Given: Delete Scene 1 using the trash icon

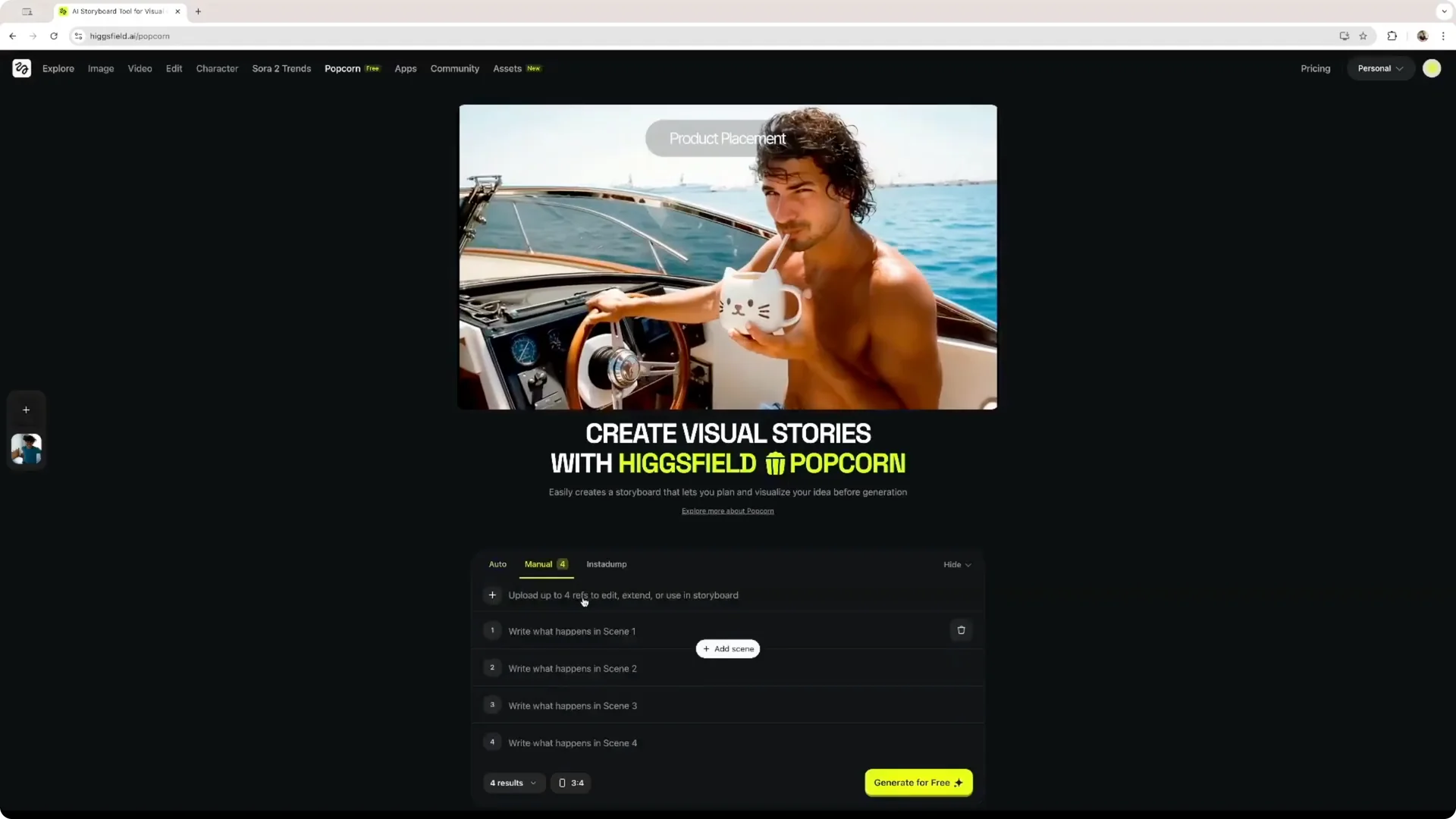Looking at the screenshot, I should pos(961,630).
